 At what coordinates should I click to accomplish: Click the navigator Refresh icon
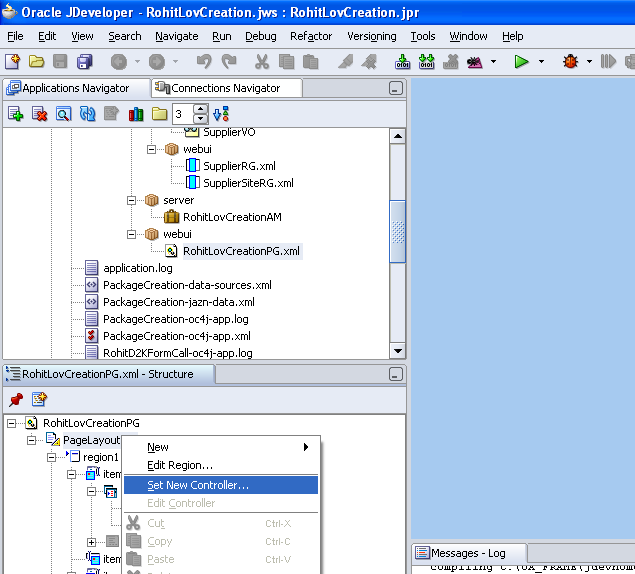[x=87, y=114]
